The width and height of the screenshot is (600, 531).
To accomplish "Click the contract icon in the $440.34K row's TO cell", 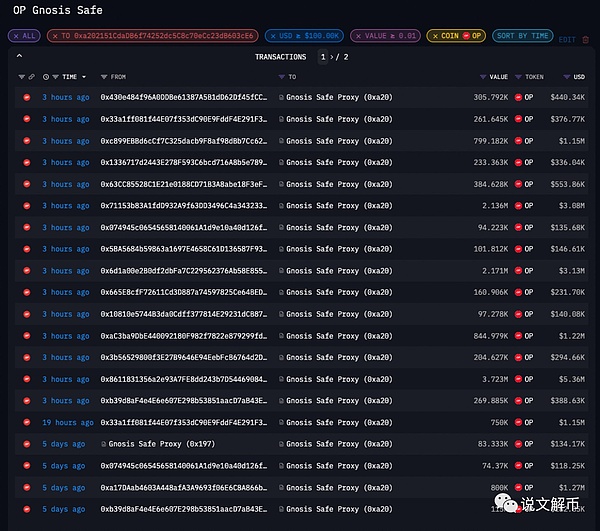I will 281,97.
